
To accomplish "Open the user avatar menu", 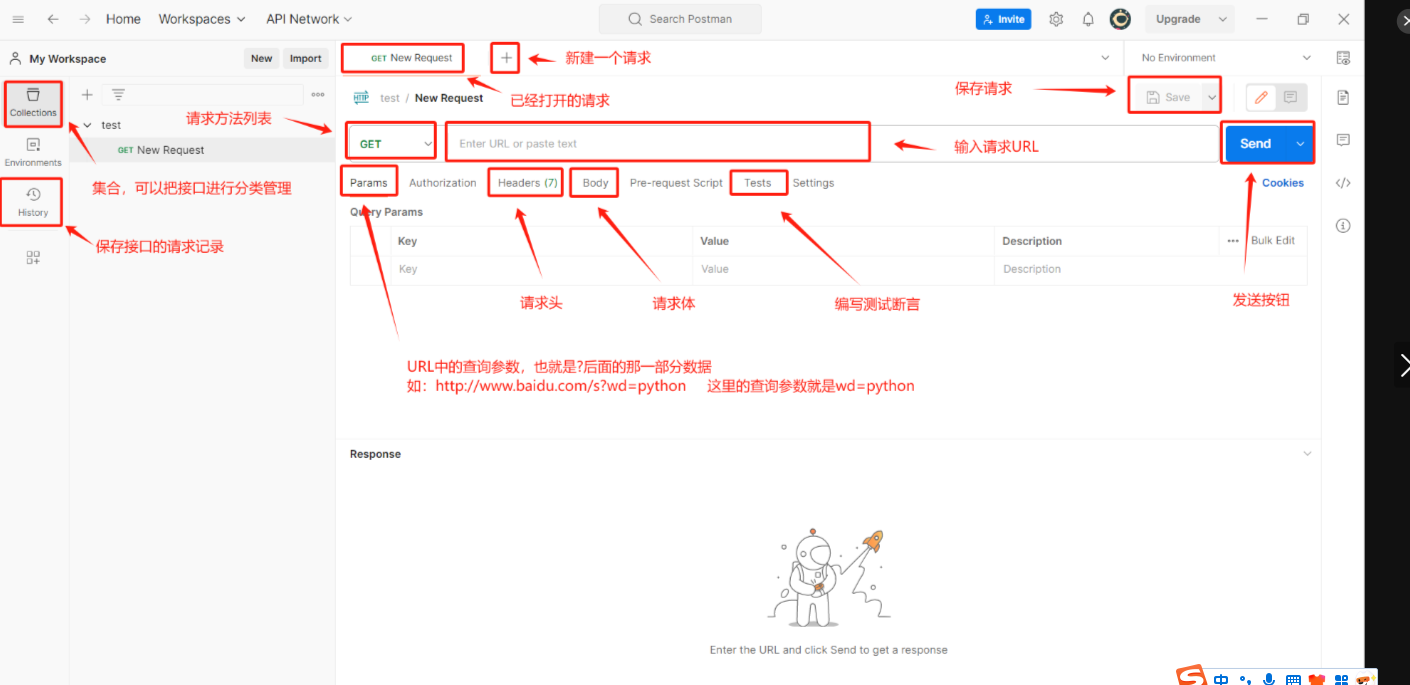I will [1121, 19].
